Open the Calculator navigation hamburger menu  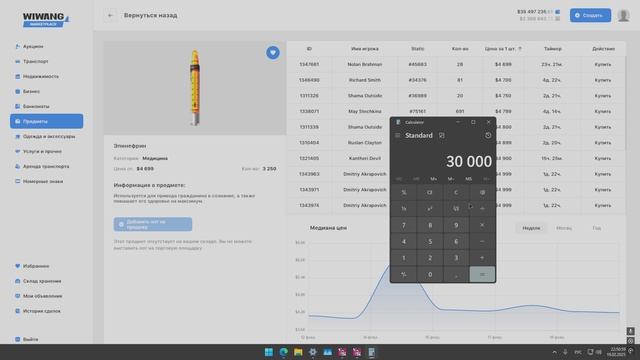pos(397,136)
